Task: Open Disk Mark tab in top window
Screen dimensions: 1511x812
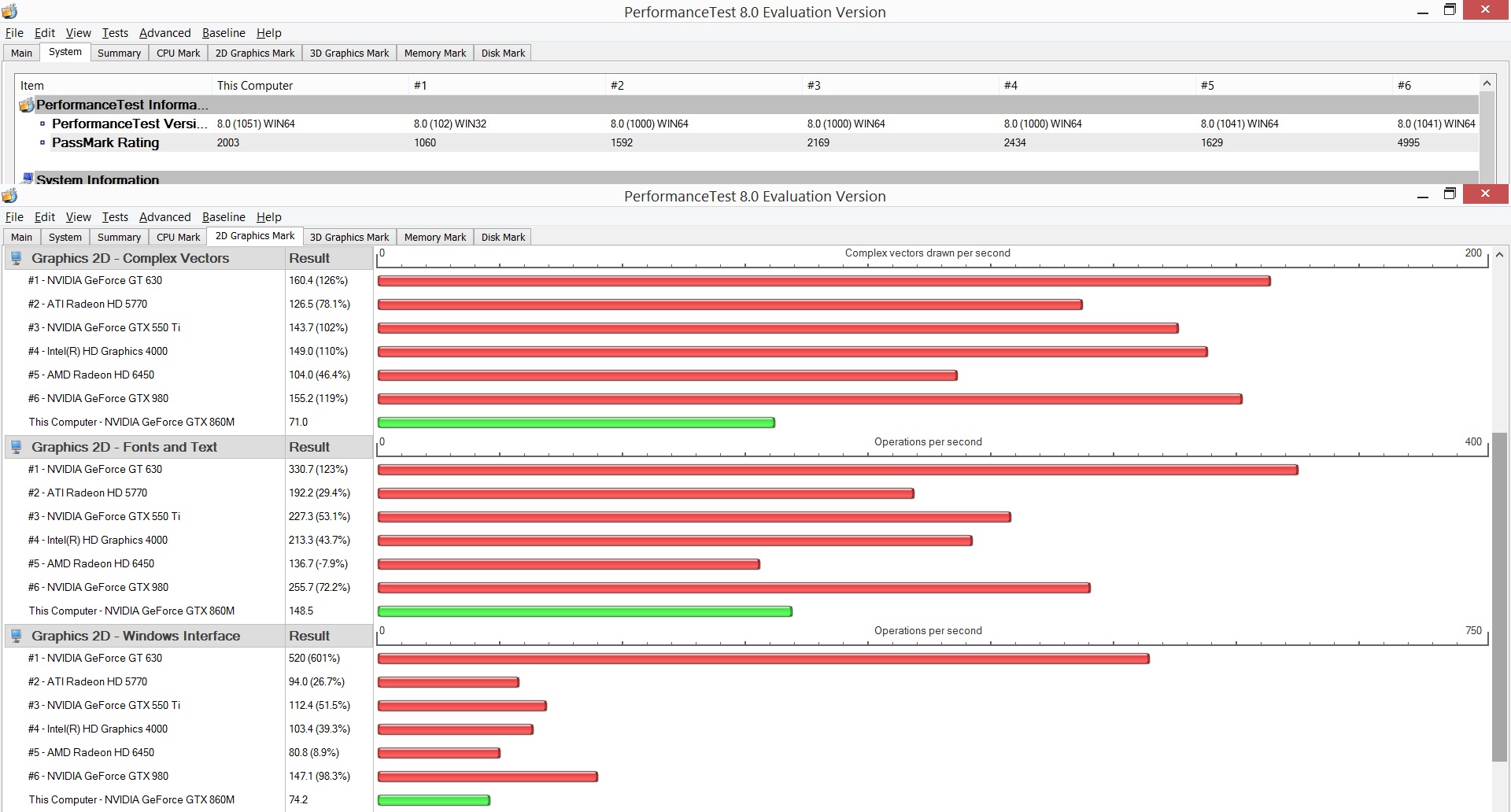Action: [x=503, y=53]
